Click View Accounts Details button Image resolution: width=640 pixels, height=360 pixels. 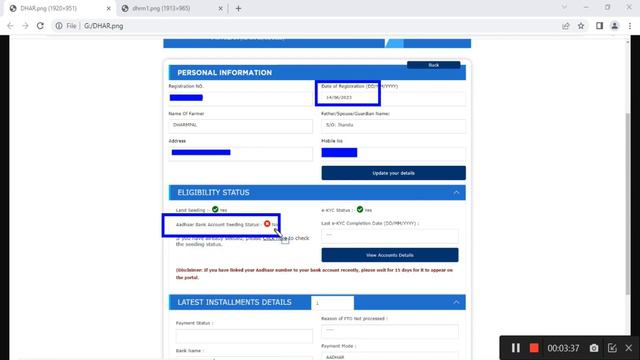click(390, 255)
